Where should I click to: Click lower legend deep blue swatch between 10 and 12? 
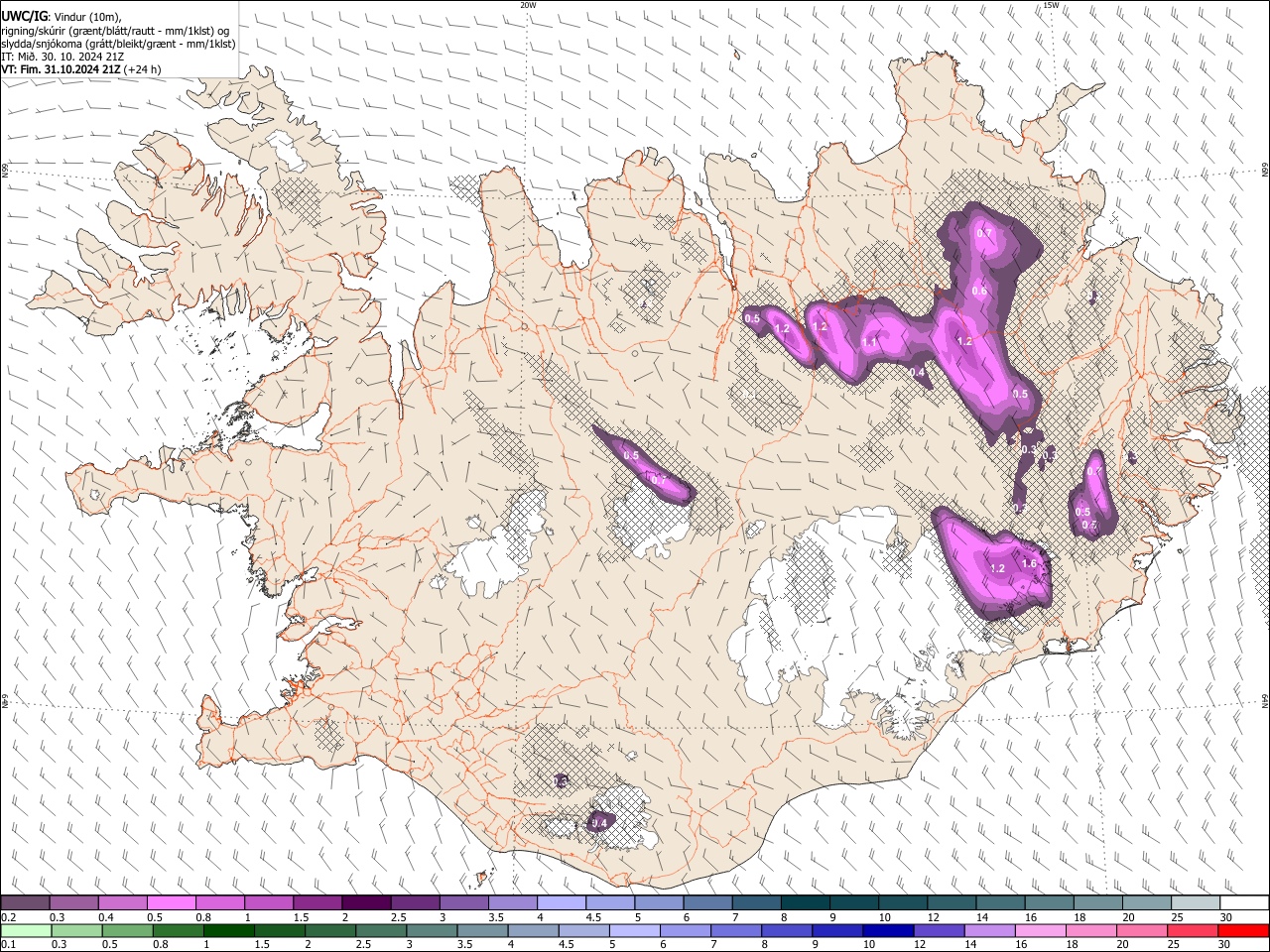click(889, 930)
